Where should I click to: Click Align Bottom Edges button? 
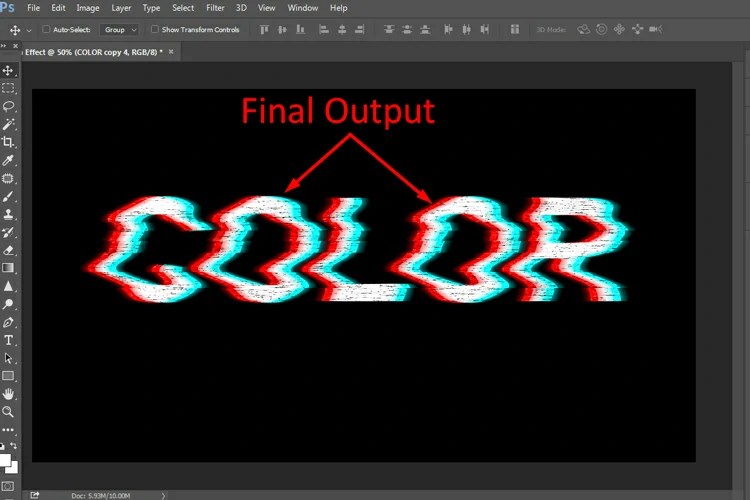pyautogui.click(x=300, y=30)
